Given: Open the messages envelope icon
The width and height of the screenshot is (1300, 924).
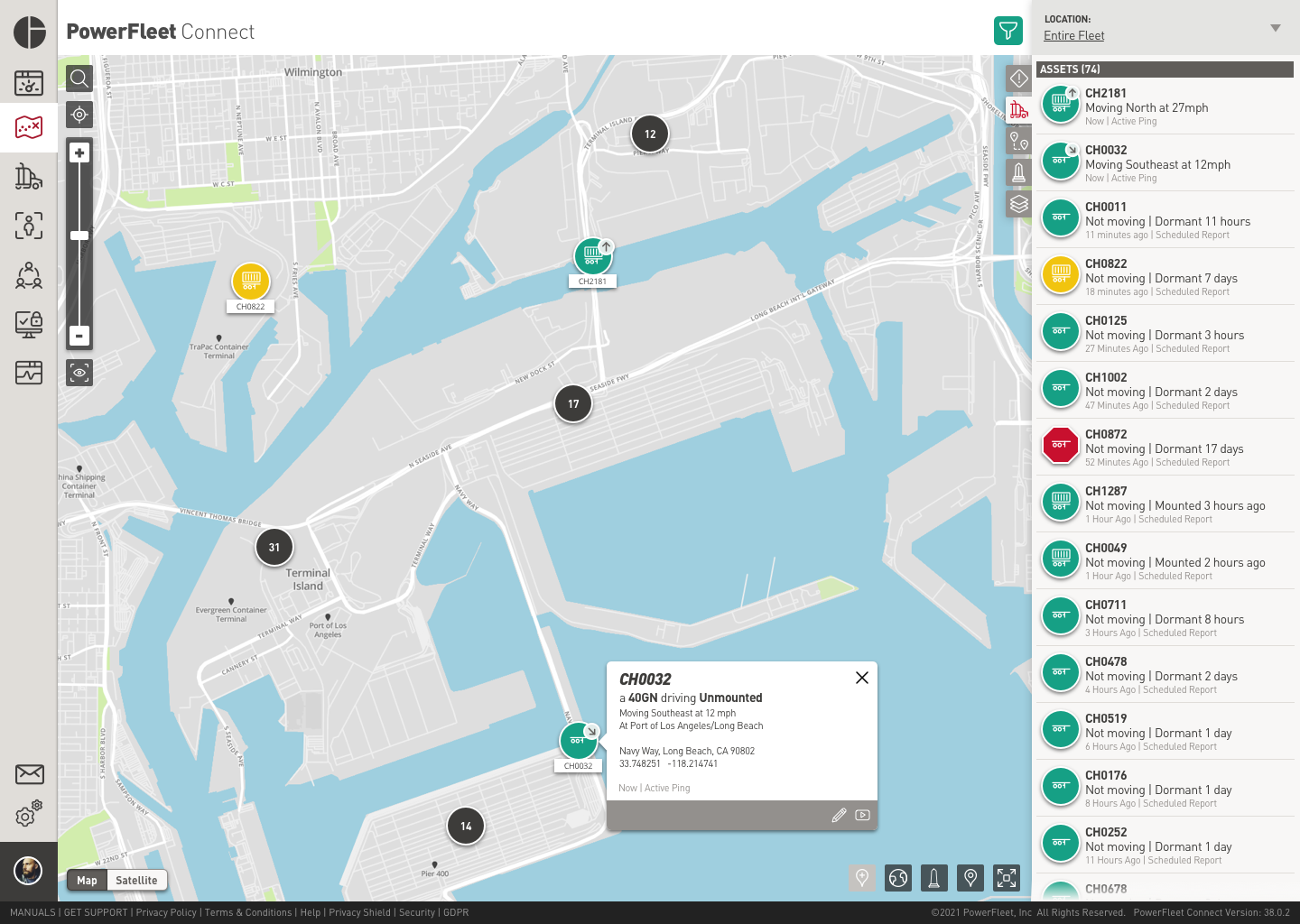Looking at the screenshot, I should (x=29, y=774).
